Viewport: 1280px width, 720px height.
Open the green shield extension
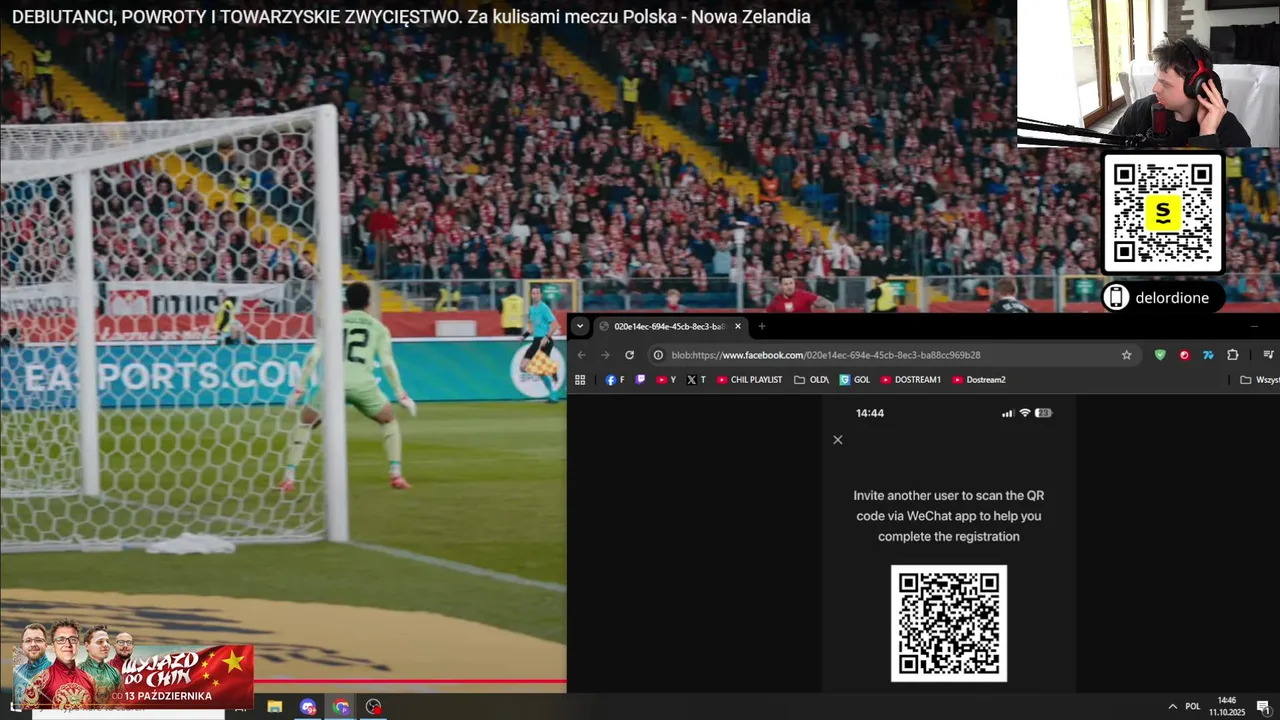coord(1160,355)
